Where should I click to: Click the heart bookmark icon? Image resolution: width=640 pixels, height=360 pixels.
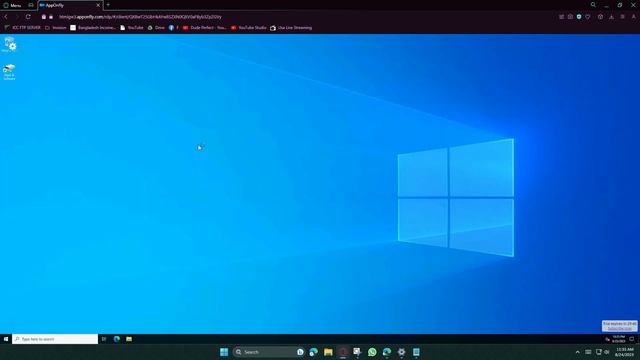coord(588,17)
